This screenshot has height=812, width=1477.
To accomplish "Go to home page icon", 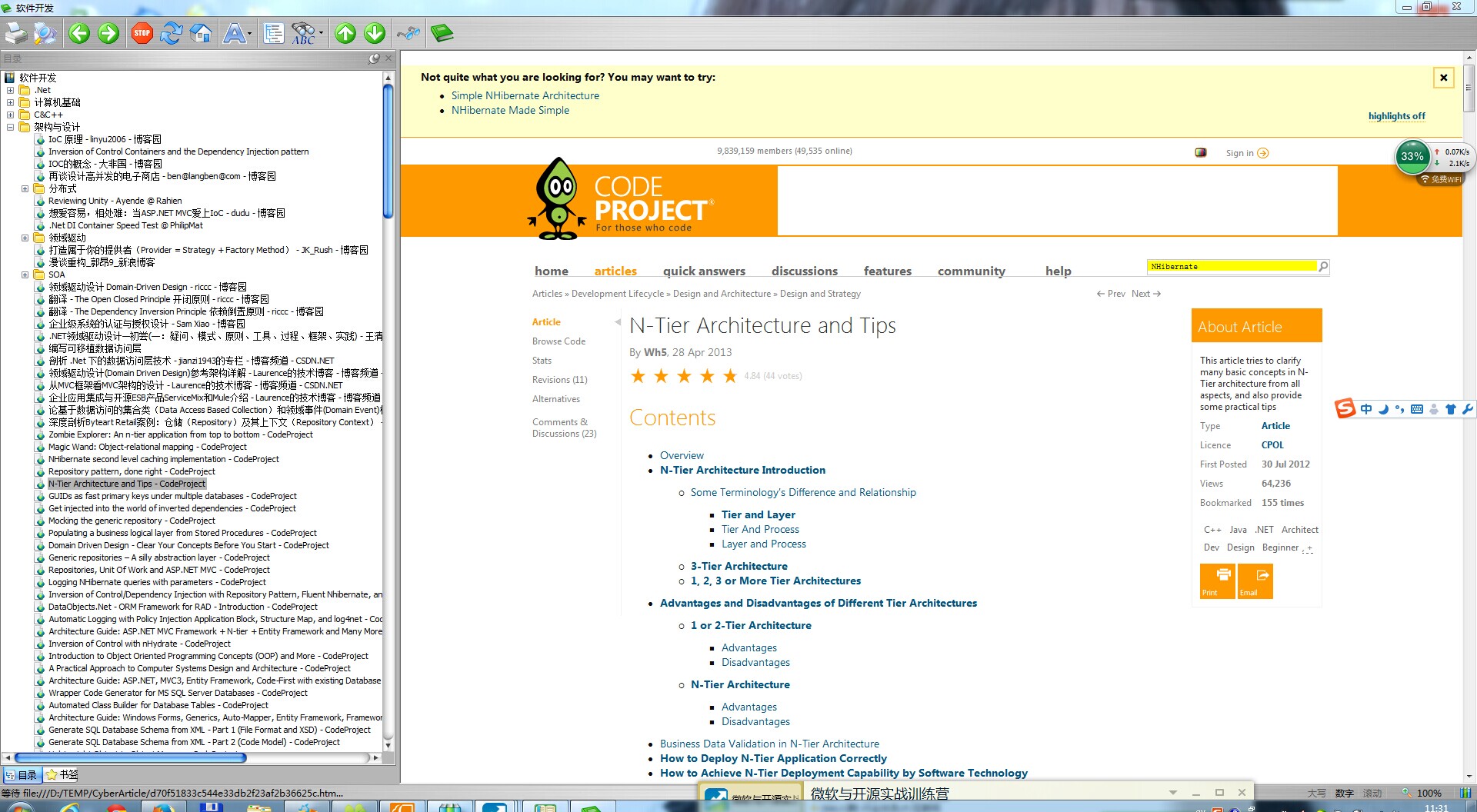I will point(201,33).
